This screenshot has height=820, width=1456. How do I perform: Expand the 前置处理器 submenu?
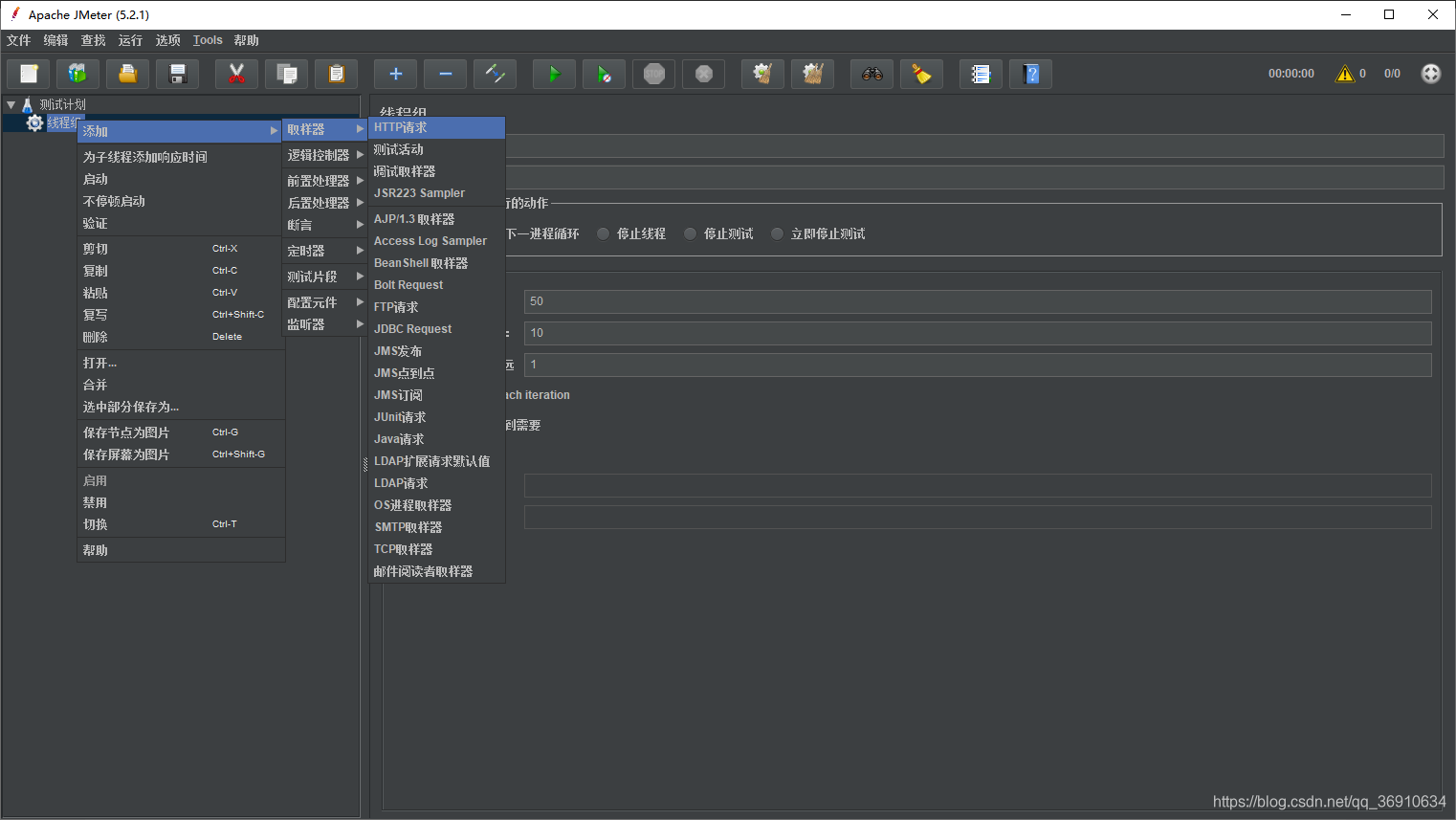[325, 181]
